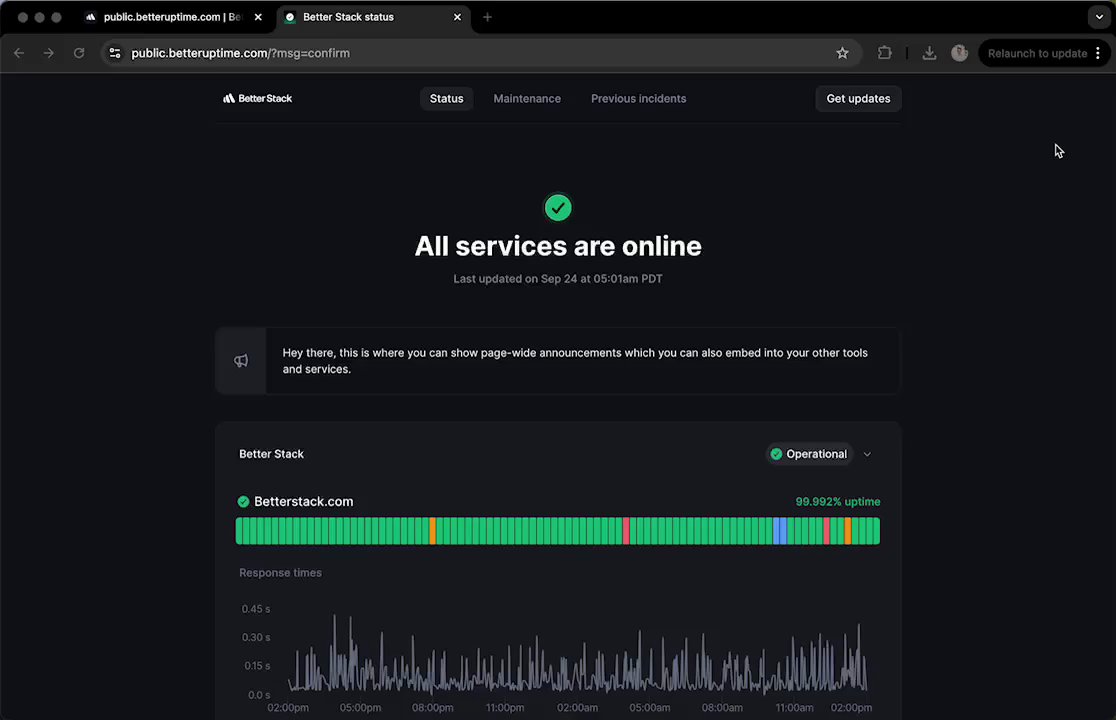Viewport: 1116px width, 720px height.
Task: Click the address bar URL
Action: [x=241, y=53]
